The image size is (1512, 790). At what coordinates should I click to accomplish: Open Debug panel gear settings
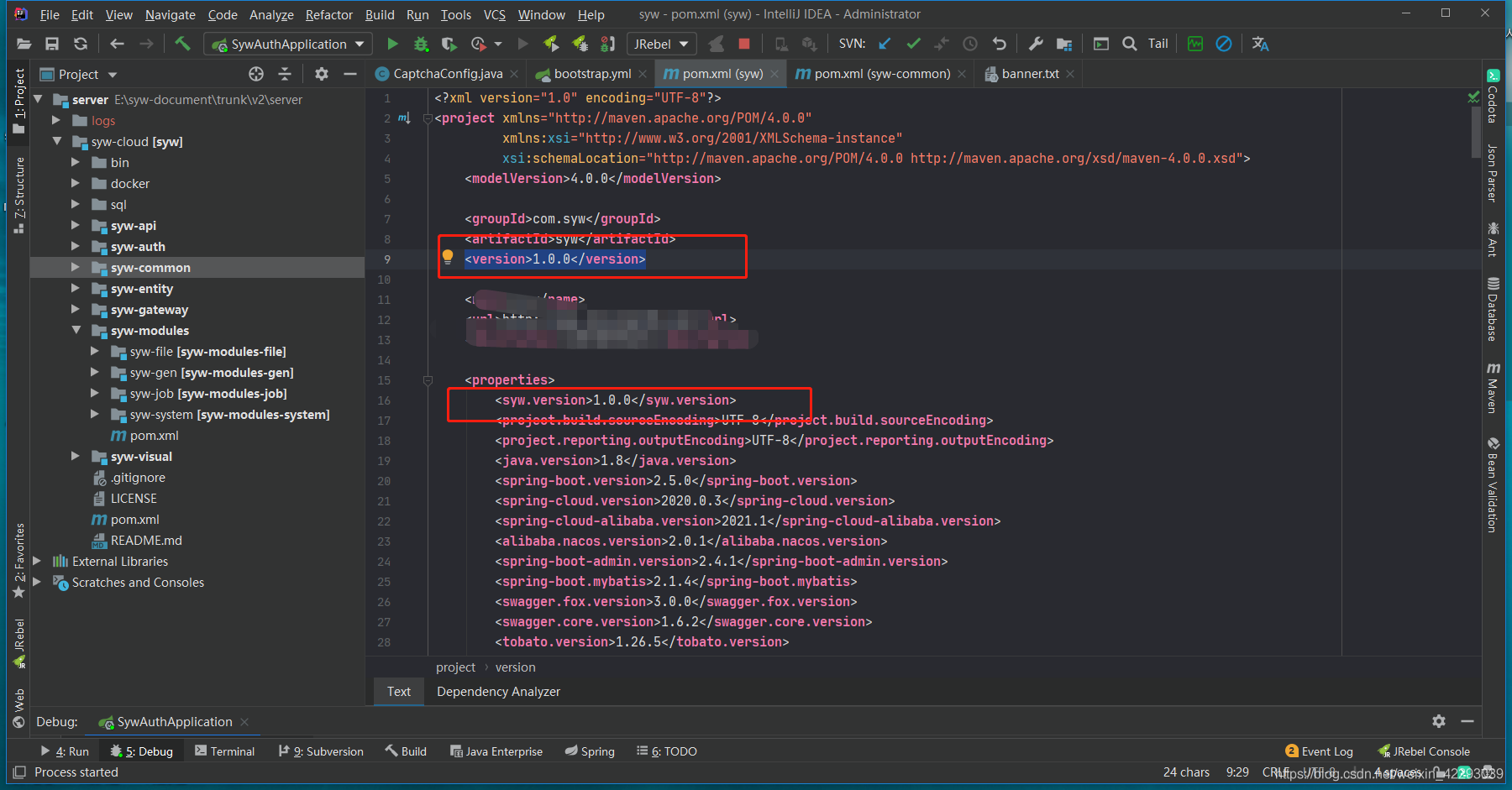pos(1439,721)
